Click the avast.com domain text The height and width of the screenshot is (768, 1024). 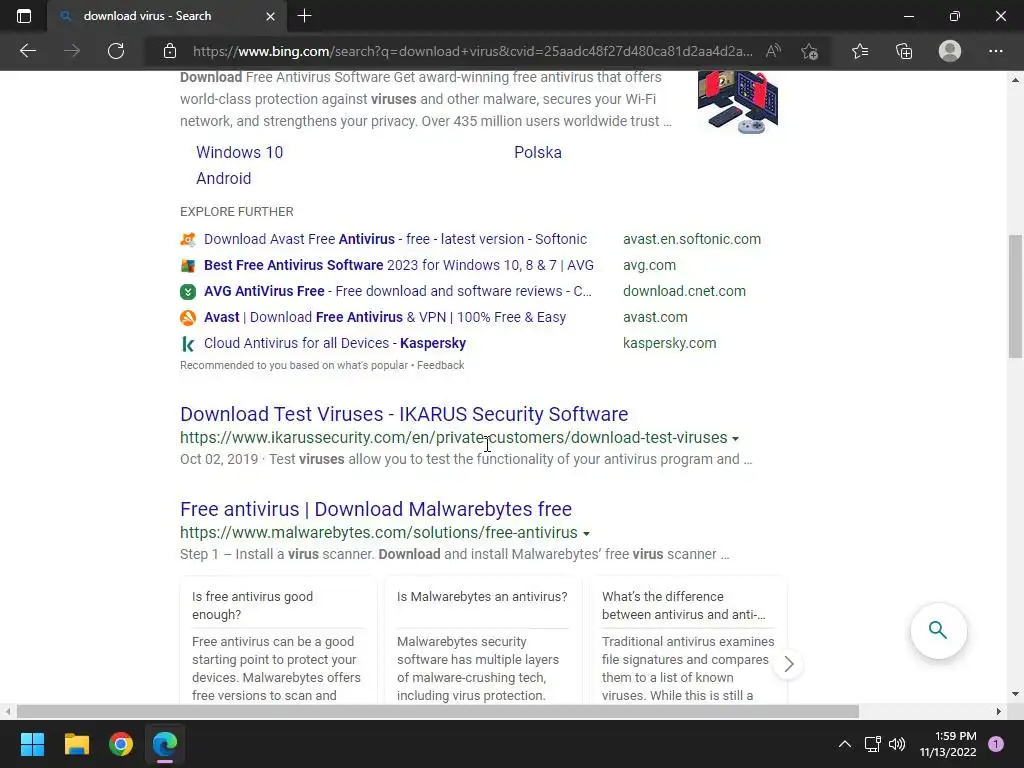tap(655, 317)
